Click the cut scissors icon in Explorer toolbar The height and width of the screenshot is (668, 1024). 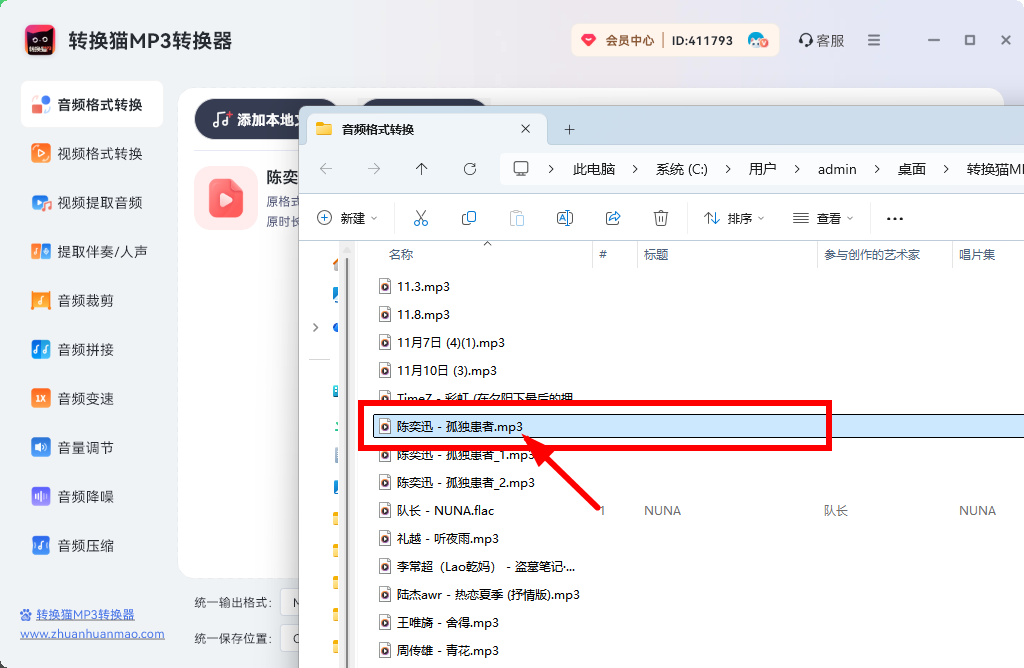[421, 218]
